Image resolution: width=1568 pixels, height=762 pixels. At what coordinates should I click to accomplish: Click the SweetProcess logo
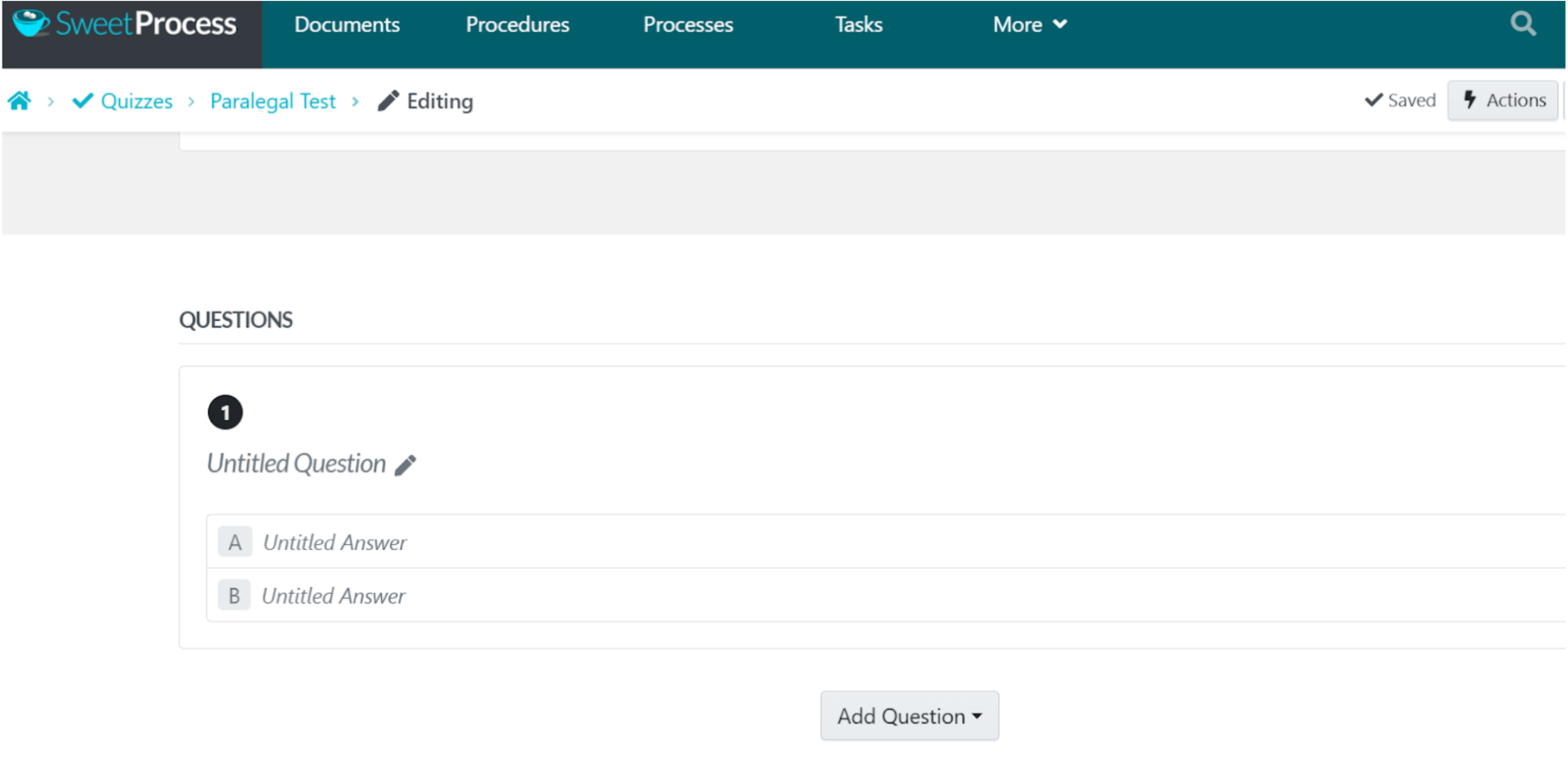[126, 24]
